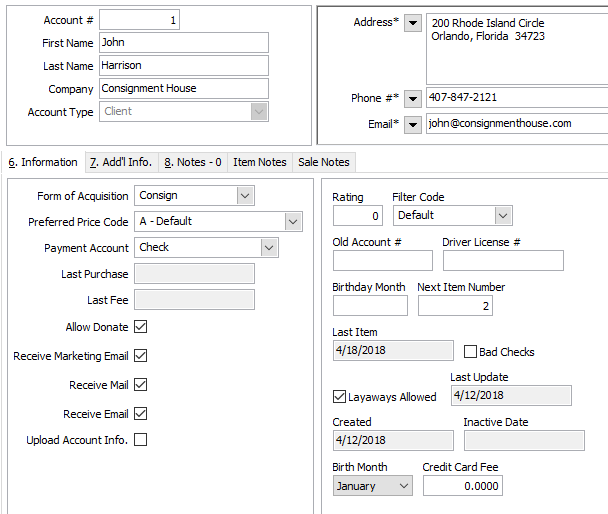This screenshot has width=608, height=514.
Task: Click the email field john@consignmenthouse.com
Action: [x=517, y=124]
